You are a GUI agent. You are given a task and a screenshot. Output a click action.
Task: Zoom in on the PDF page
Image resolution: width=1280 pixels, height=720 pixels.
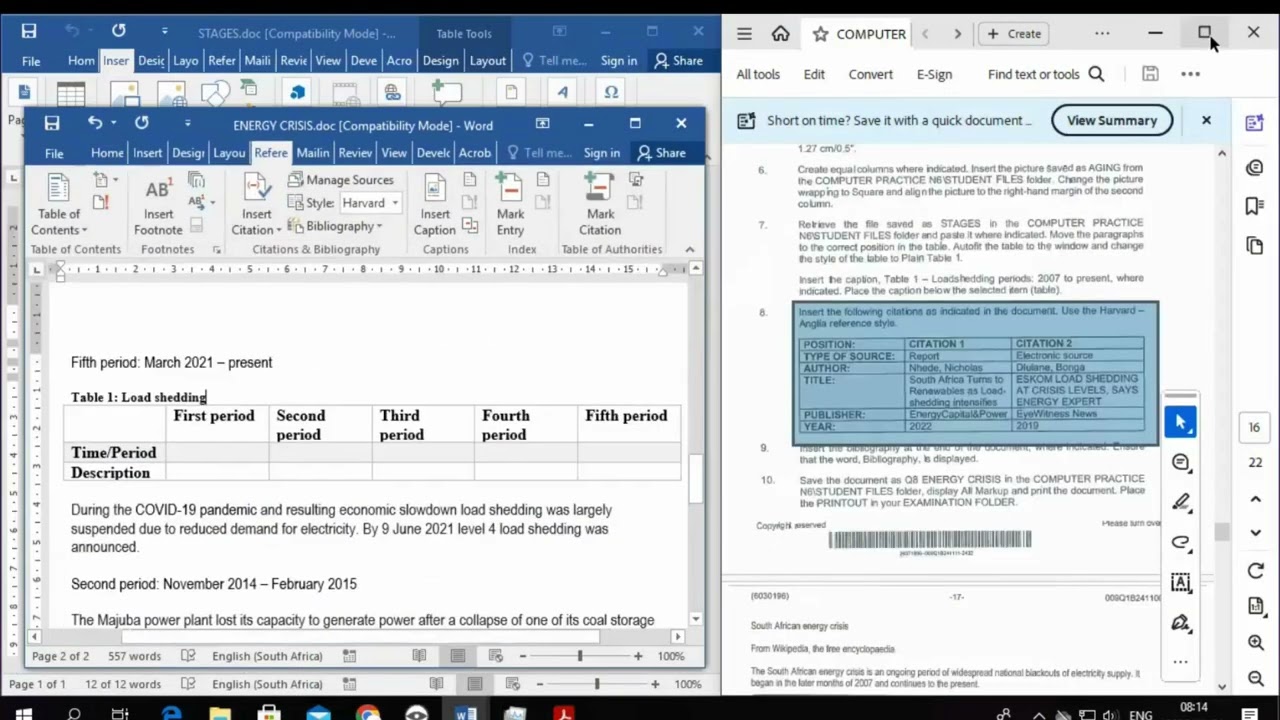click(1256, 642)
